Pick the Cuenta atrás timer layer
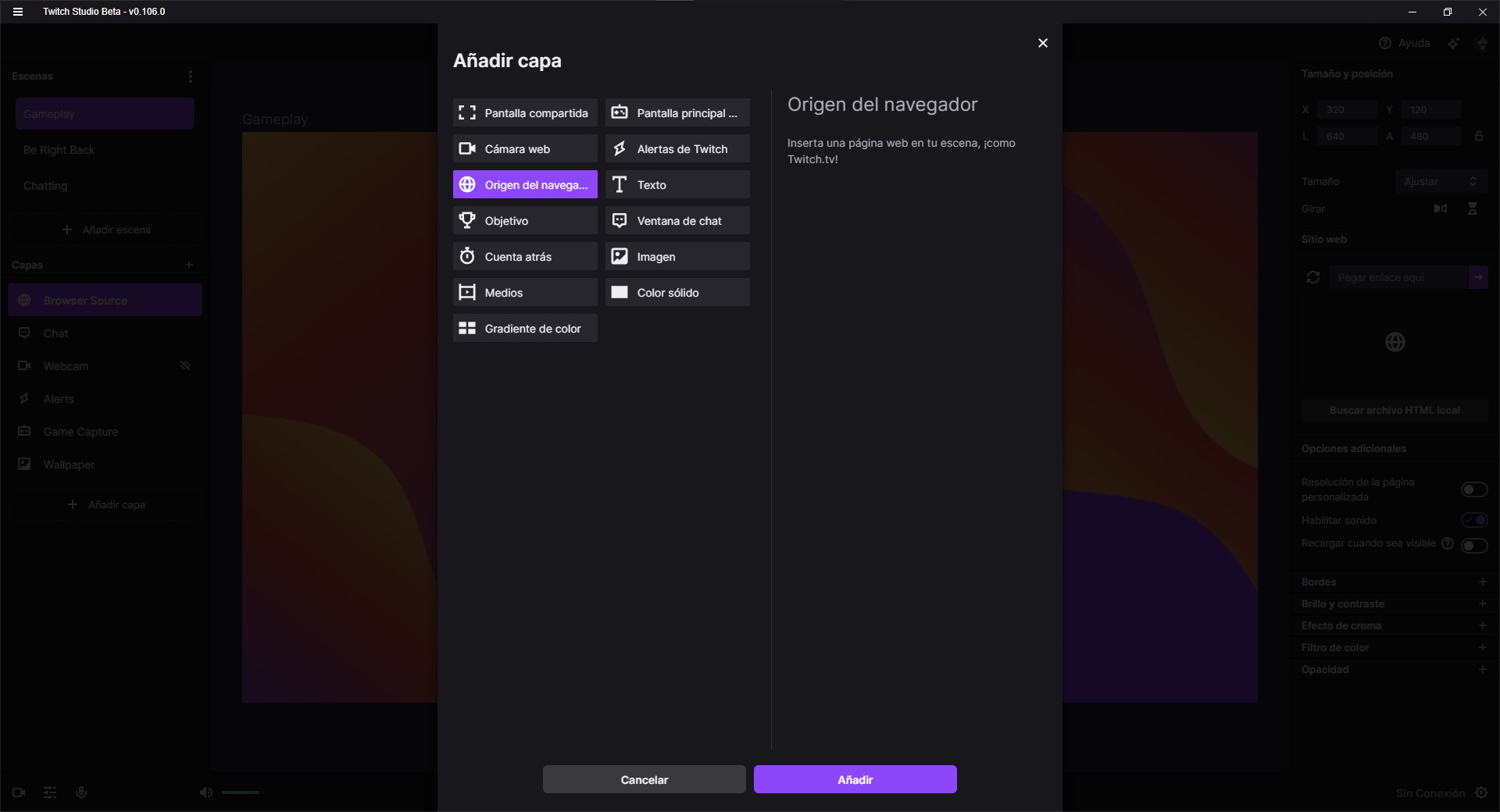This screenshot has width=1500, height=812. click(524, 256)
